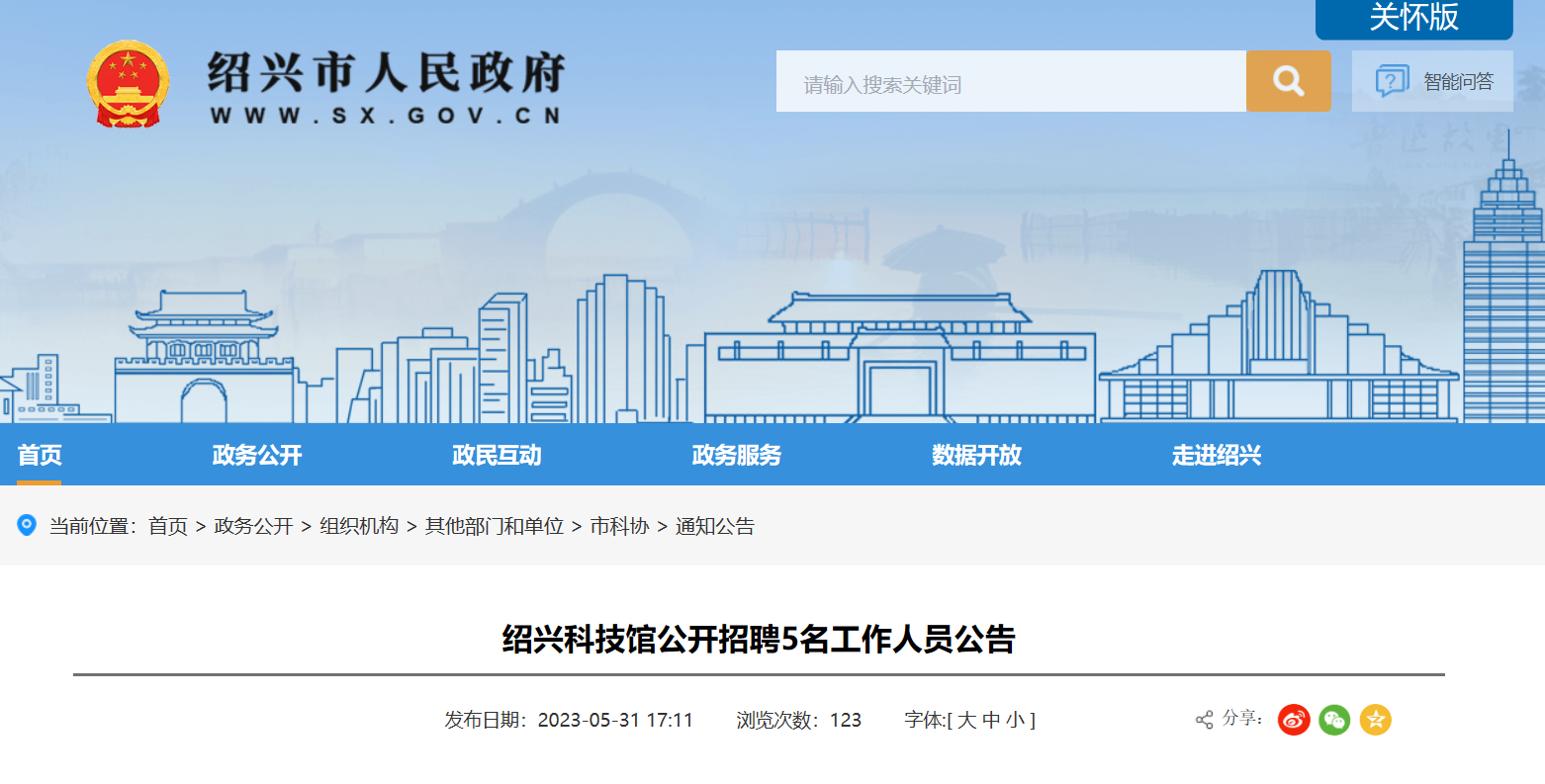Open the 政务公开 navigation menu

point(257,455)
